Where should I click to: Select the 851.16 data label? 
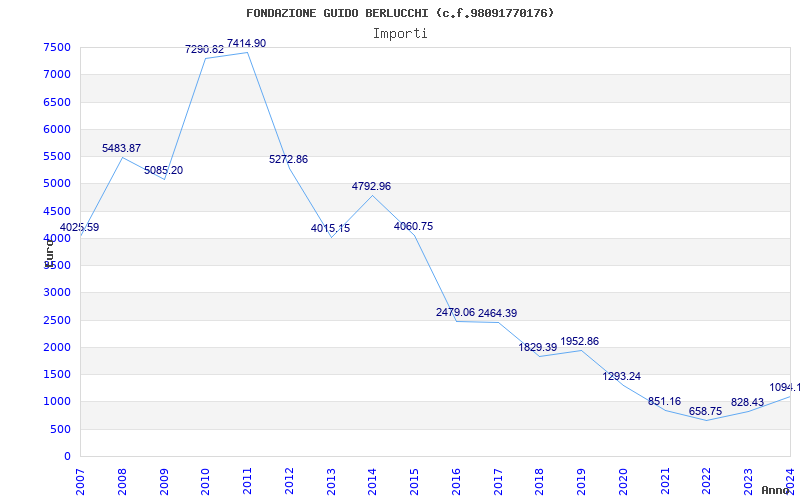(664, 402)
